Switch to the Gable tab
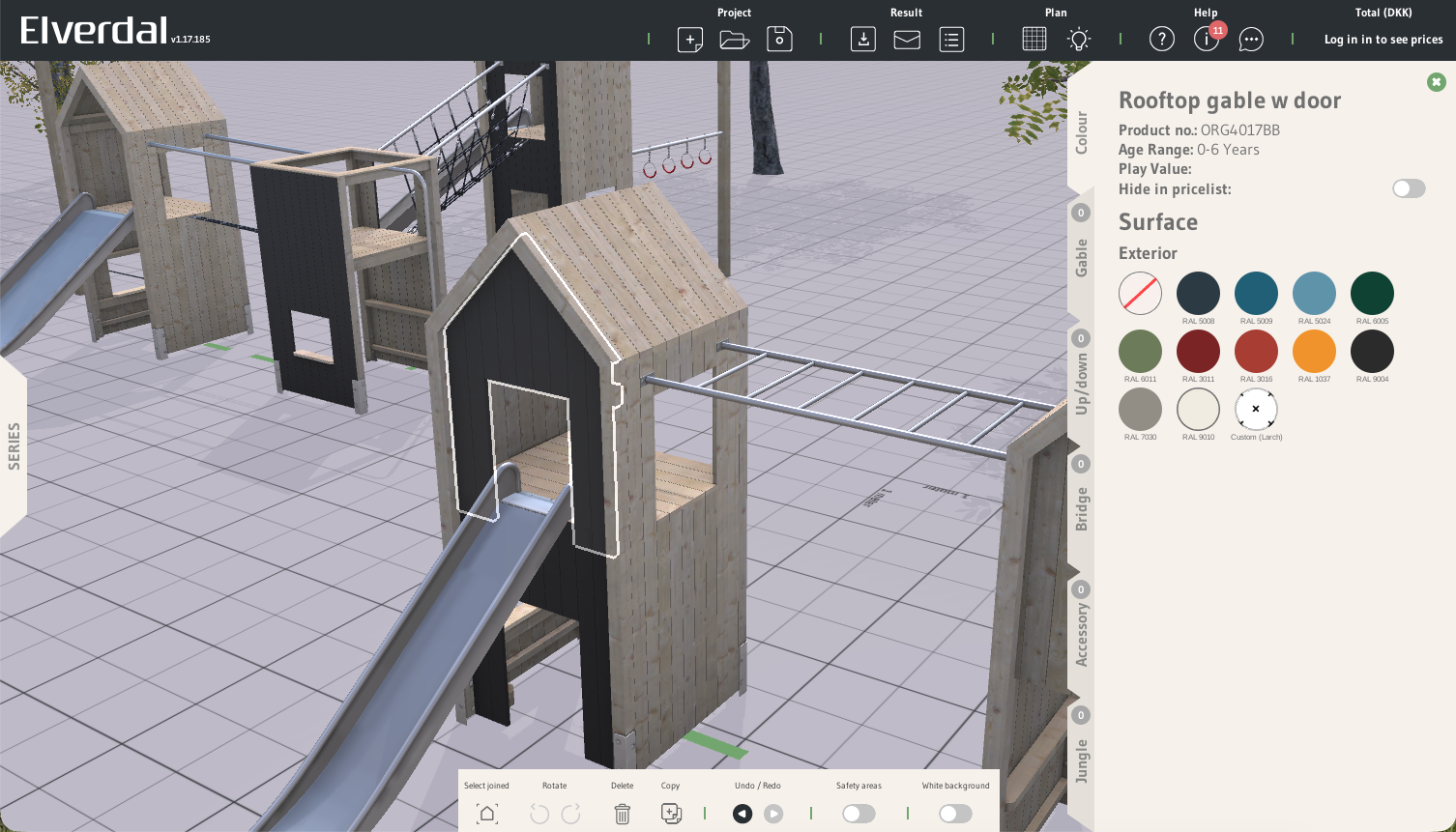This screenshot has height=832, width=1456. 1081,256
